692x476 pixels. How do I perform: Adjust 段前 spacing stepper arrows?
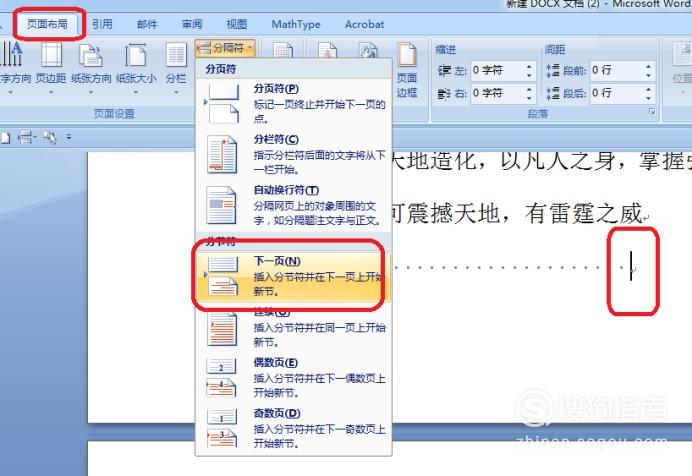tap(648, 70)
